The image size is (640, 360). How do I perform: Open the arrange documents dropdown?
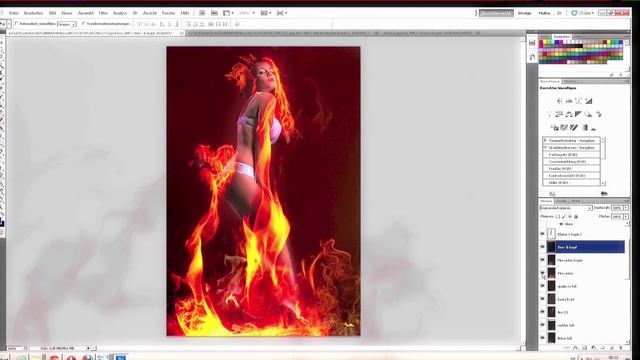pos(266,13)
